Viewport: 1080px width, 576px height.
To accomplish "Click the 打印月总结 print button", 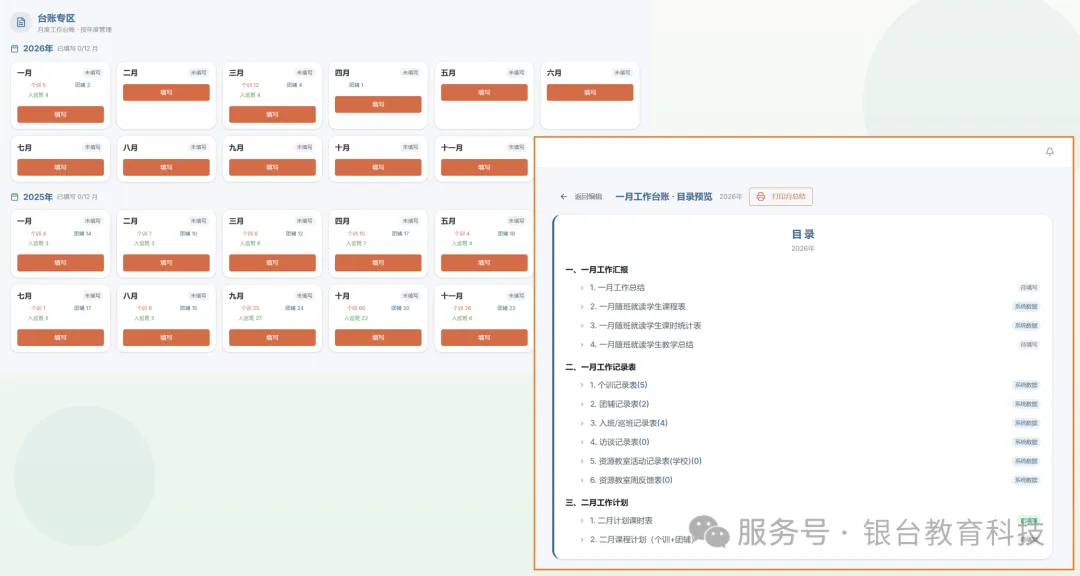I will (781, 196).
